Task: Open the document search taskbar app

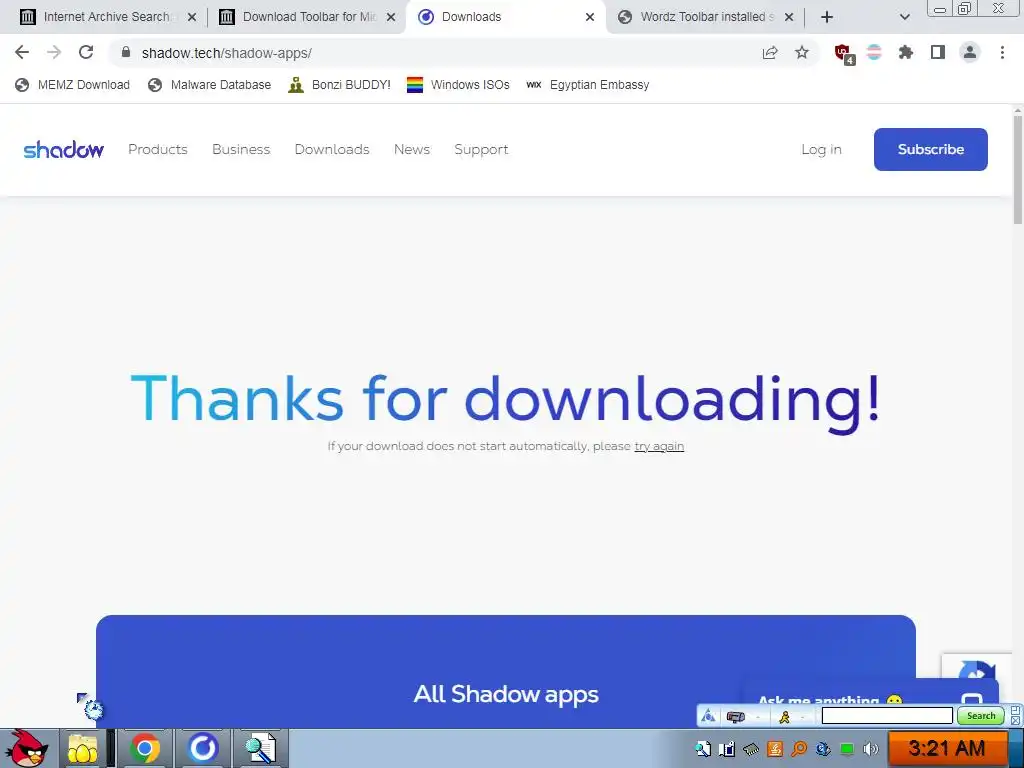Action: 260,748
